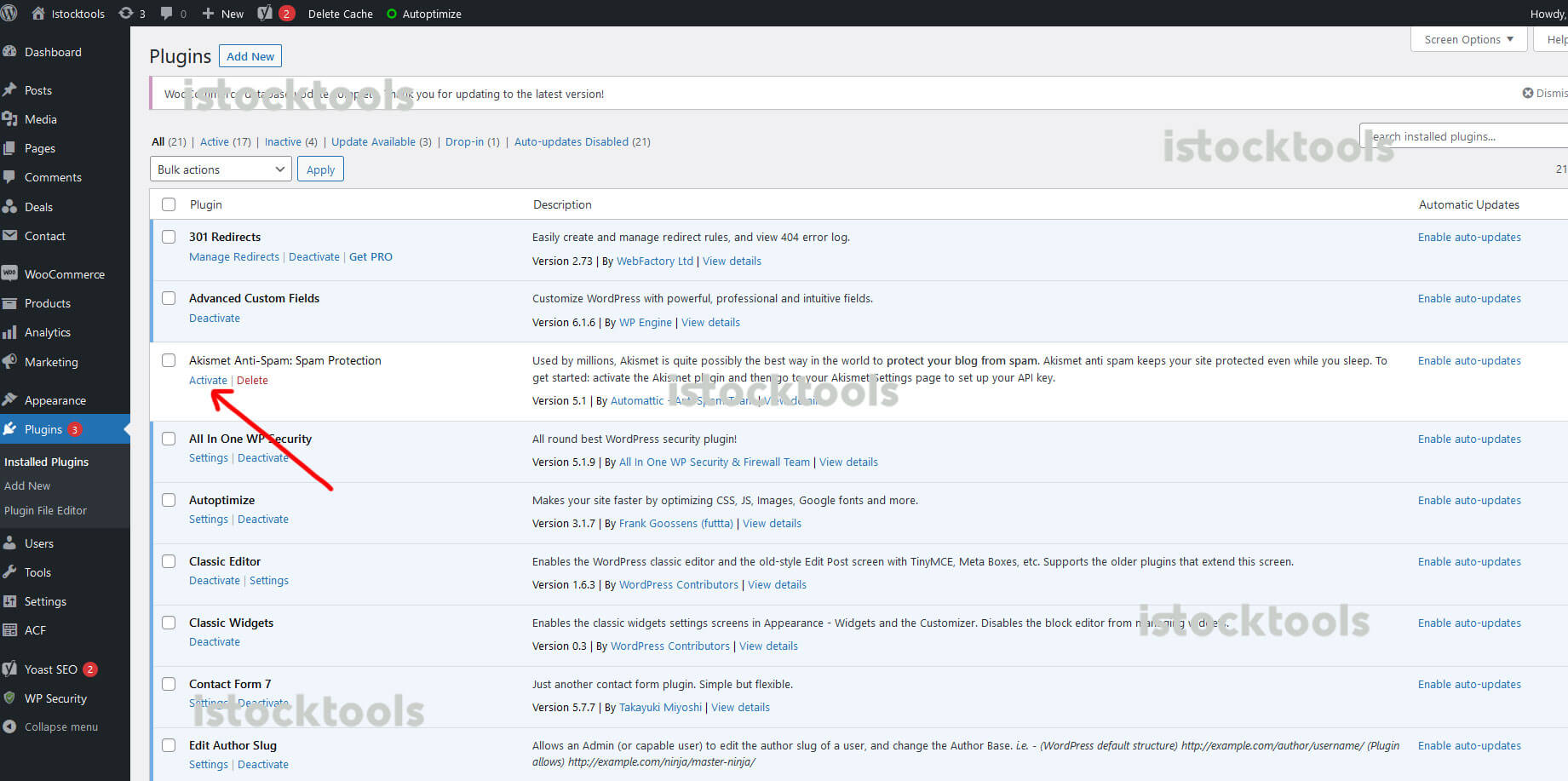The width and height of the screenshot is (1568, 781).
Task: Open the Bulk actions dropdown
Action: pyautogui.click(x=221, y=169)
